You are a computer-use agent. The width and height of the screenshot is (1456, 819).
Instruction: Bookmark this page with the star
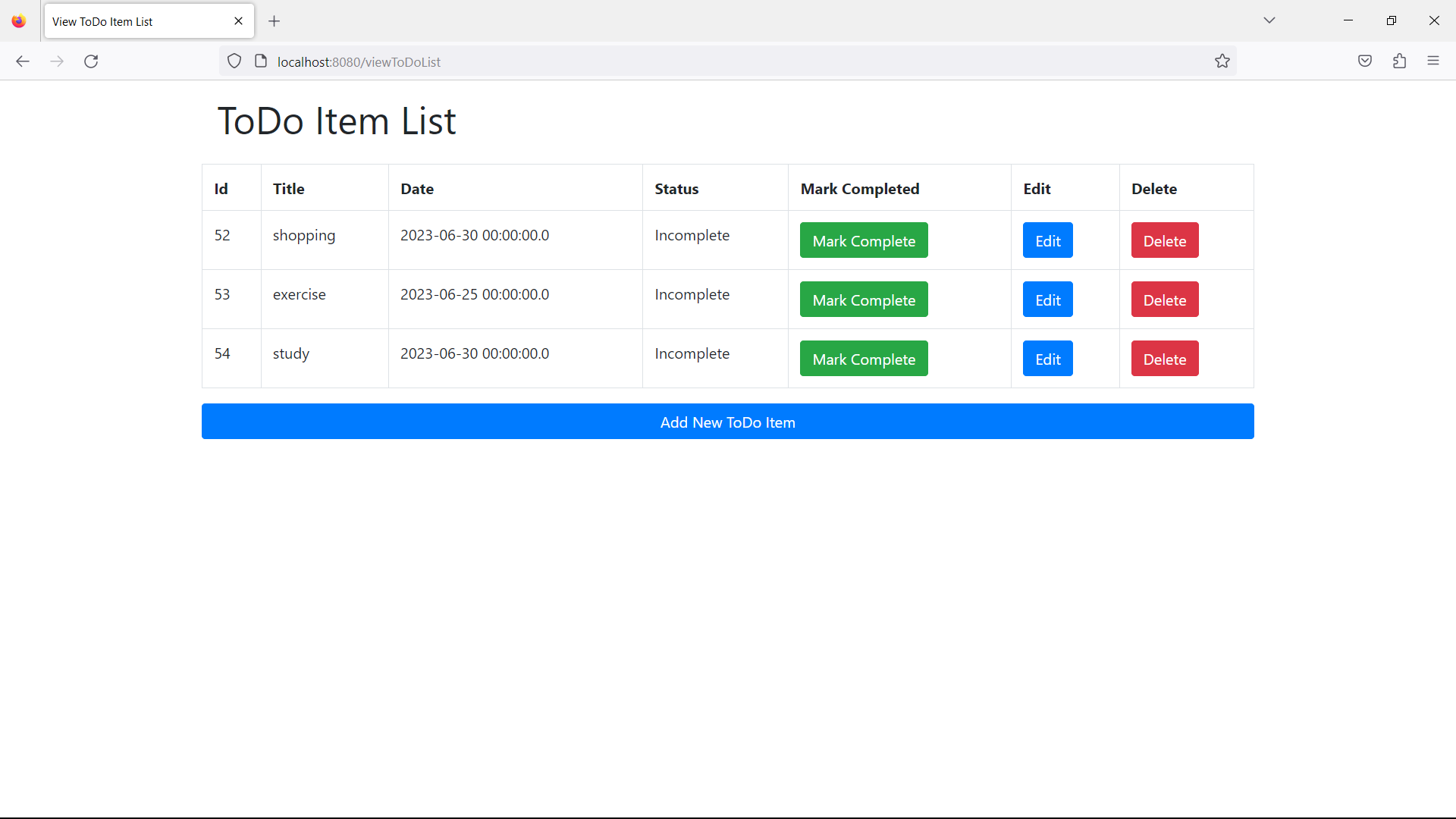[x=1222, y=61]
